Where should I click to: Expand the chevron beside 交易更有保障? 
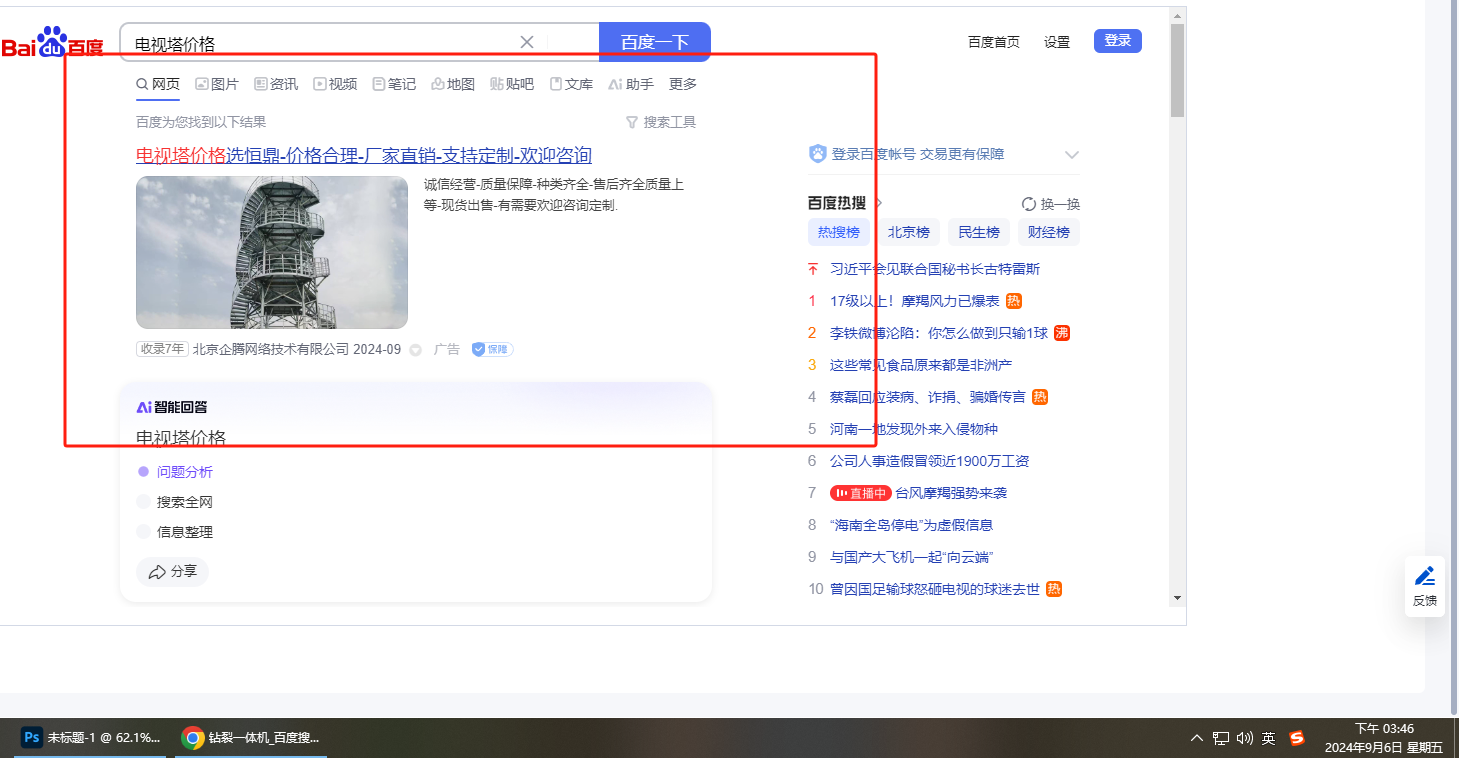pyautogui.click(x=1072, y=154)
